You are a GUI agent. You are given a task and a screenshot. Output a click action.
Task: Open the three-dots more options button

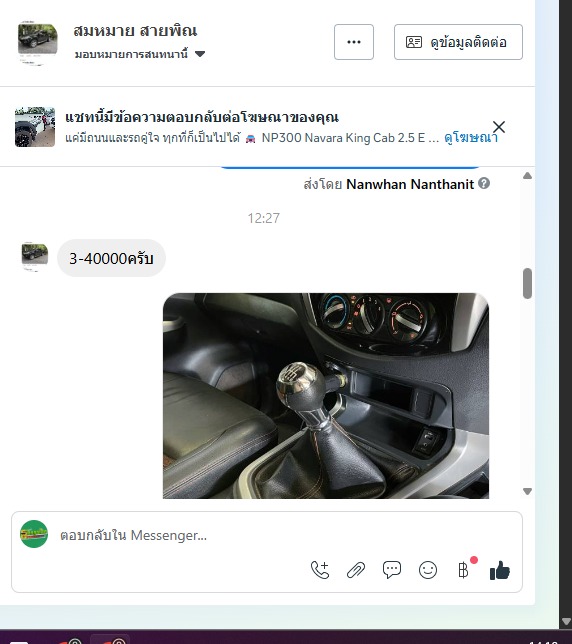tap(354, 42)
